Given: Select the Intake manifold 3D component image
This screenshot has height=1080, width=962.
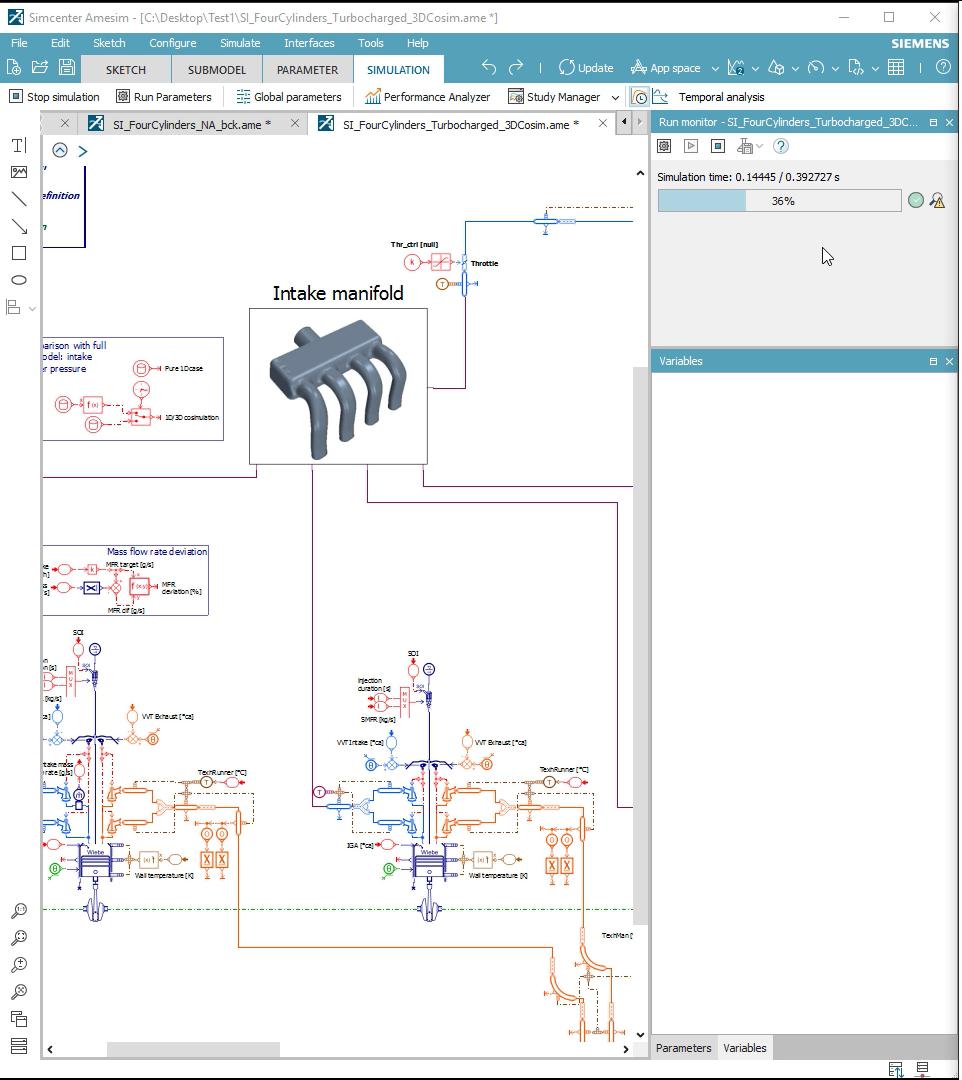Looking at the screenshot, I should (338, 386).
